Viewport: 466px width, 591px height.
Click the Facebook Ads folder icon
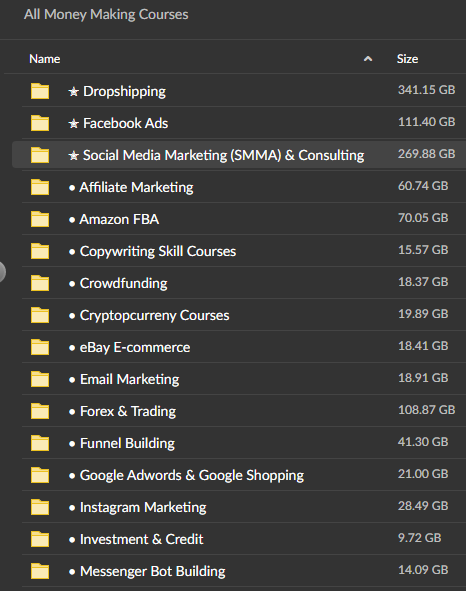pyautogui.click(x=40, y=123)
